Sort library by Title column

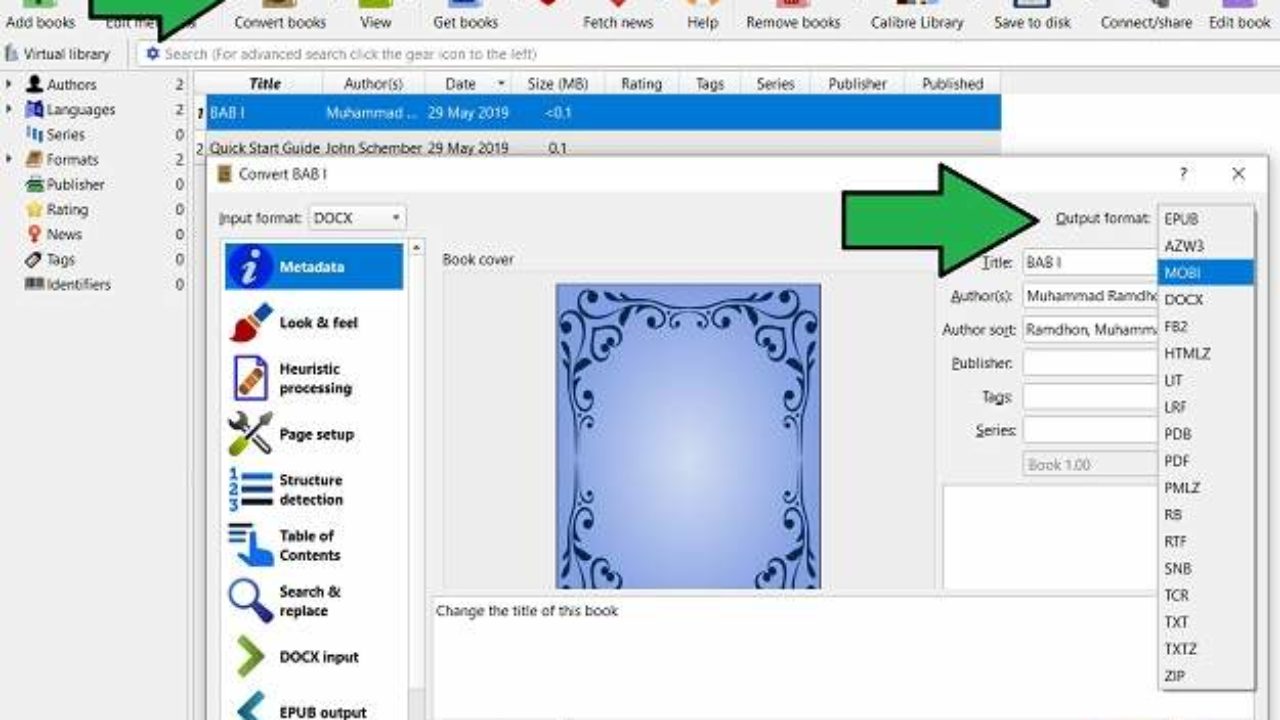point(264,84)
